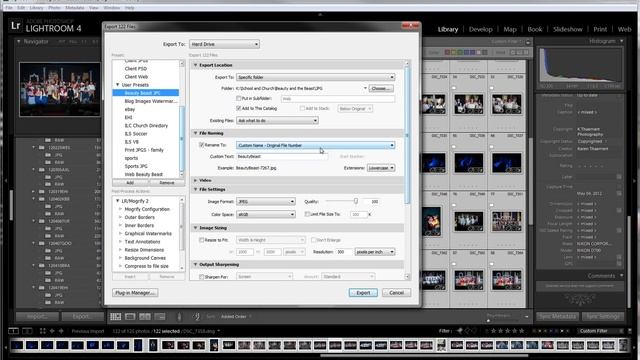Image resolution: width=640 pixels, height=360 pixels.
Task: Click the main window display icon in filmstrip bar
Action: (13, 331)
